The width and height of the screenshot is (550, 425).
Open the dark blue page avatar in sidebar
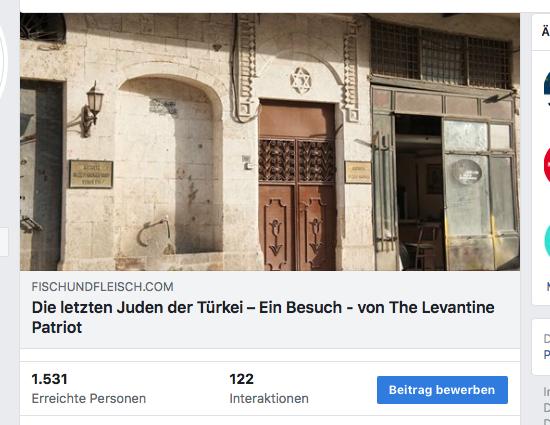pos(547,83)
